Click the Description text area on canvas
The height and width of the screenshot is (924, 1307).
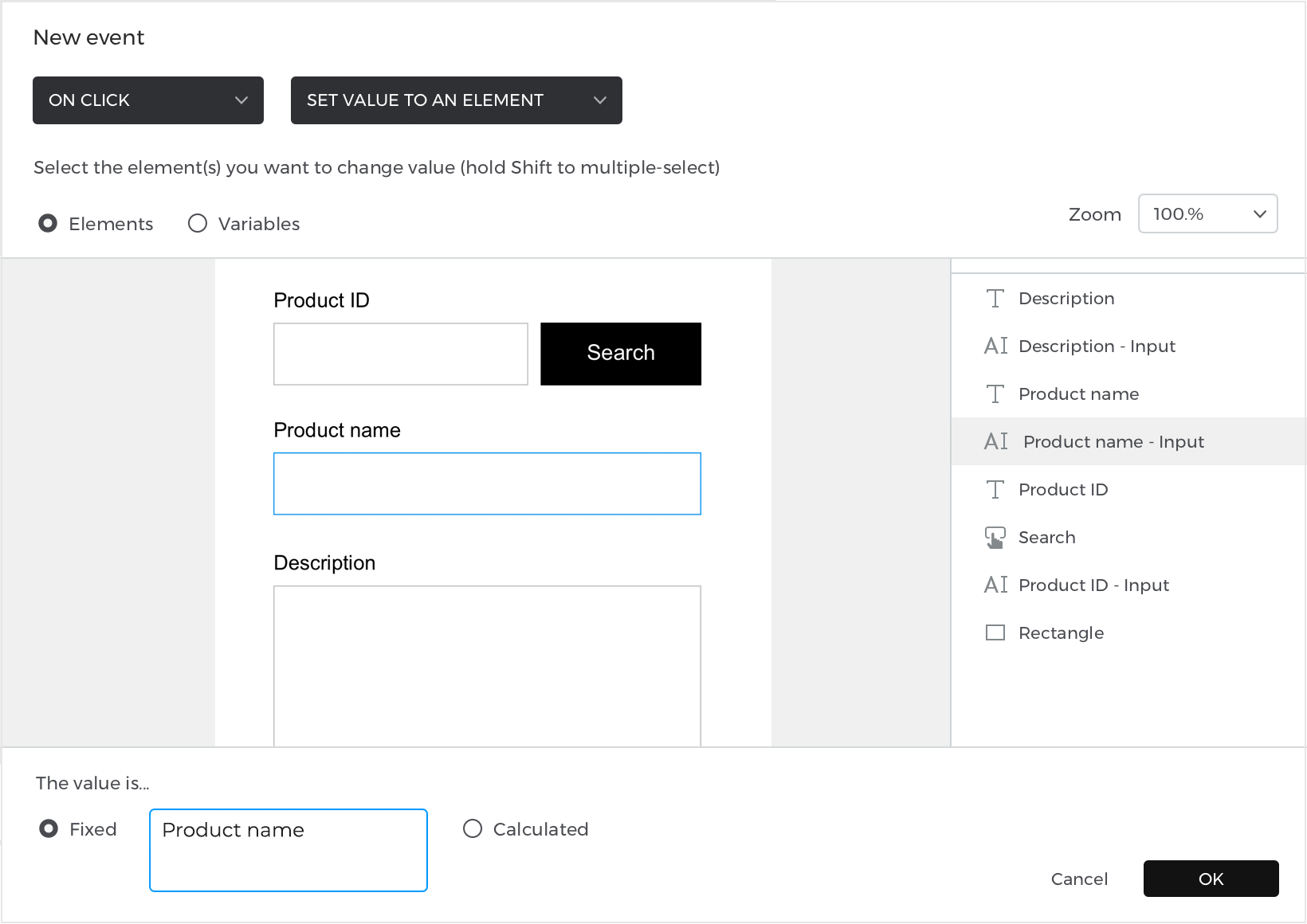tap(487, 666)
